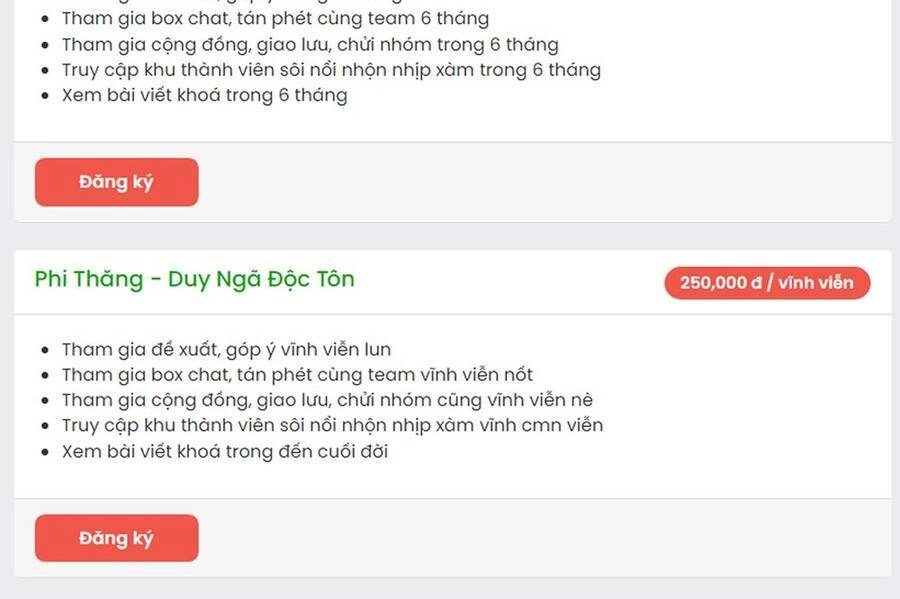
Task: Click Đăng ký under Phi Thăng plan
Action: 115,538
